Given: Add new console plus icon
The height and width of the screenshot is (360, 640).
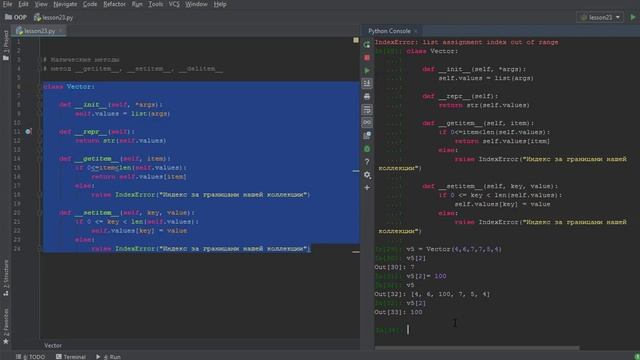Looking at the screenshot, I should (367, 188).
